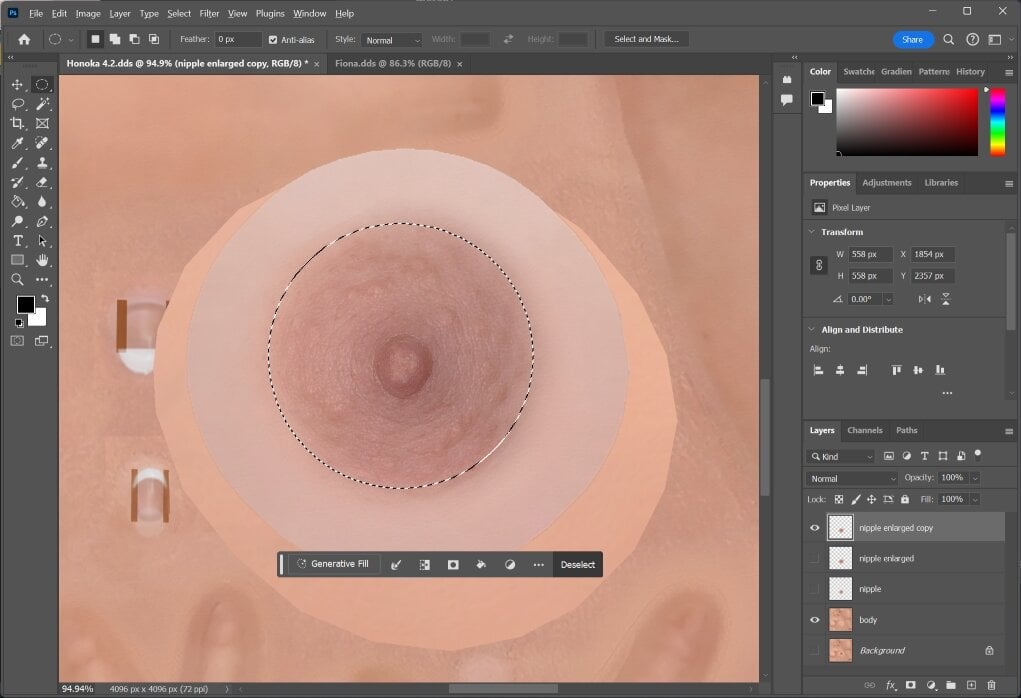The image size is (1021, 698).
Task: Click the Share button
Action: click(912, 40)
